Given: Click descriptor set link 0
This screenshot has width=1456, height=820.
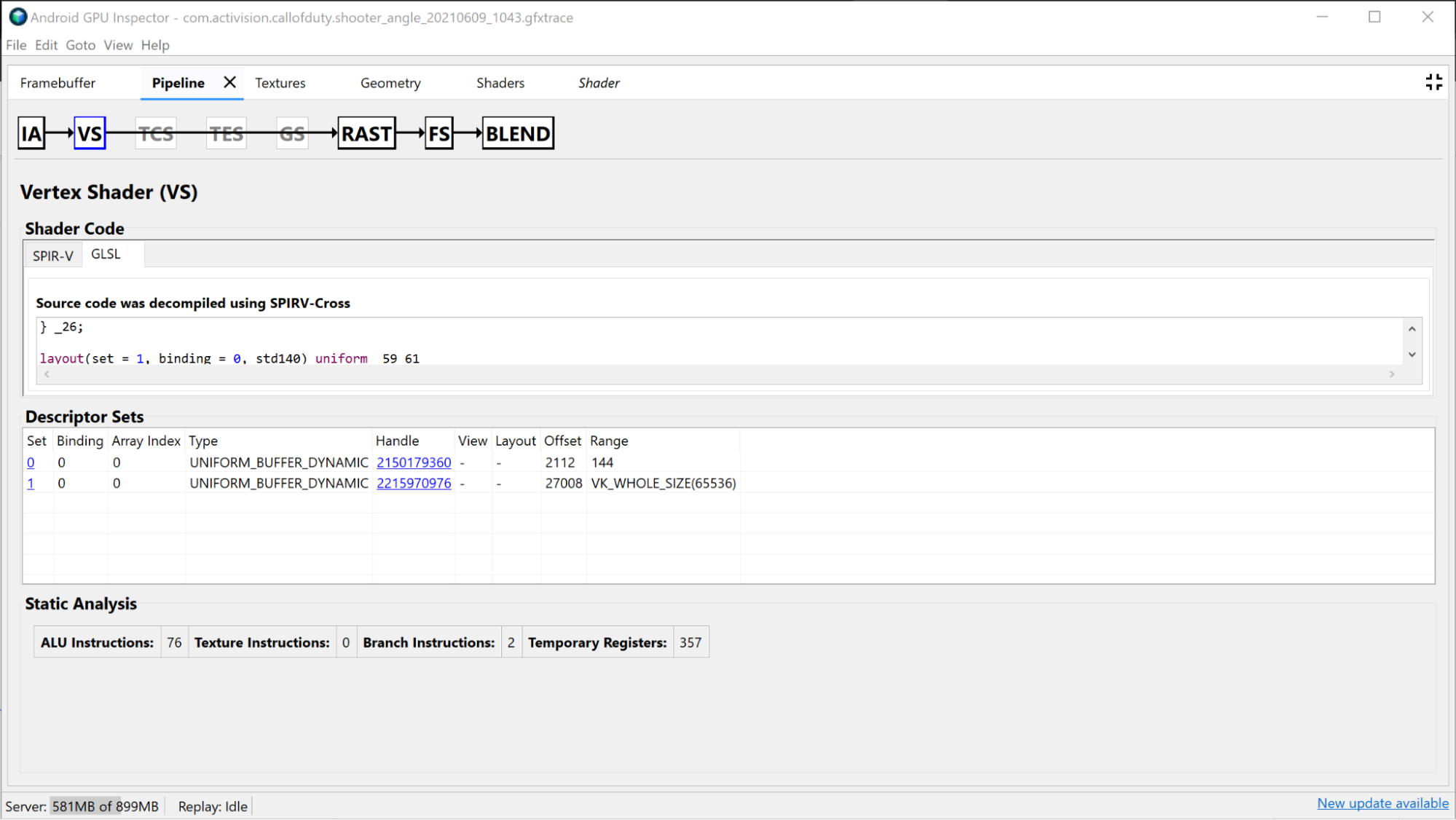Looking at the screenshot, I should [x=30, y=462].
